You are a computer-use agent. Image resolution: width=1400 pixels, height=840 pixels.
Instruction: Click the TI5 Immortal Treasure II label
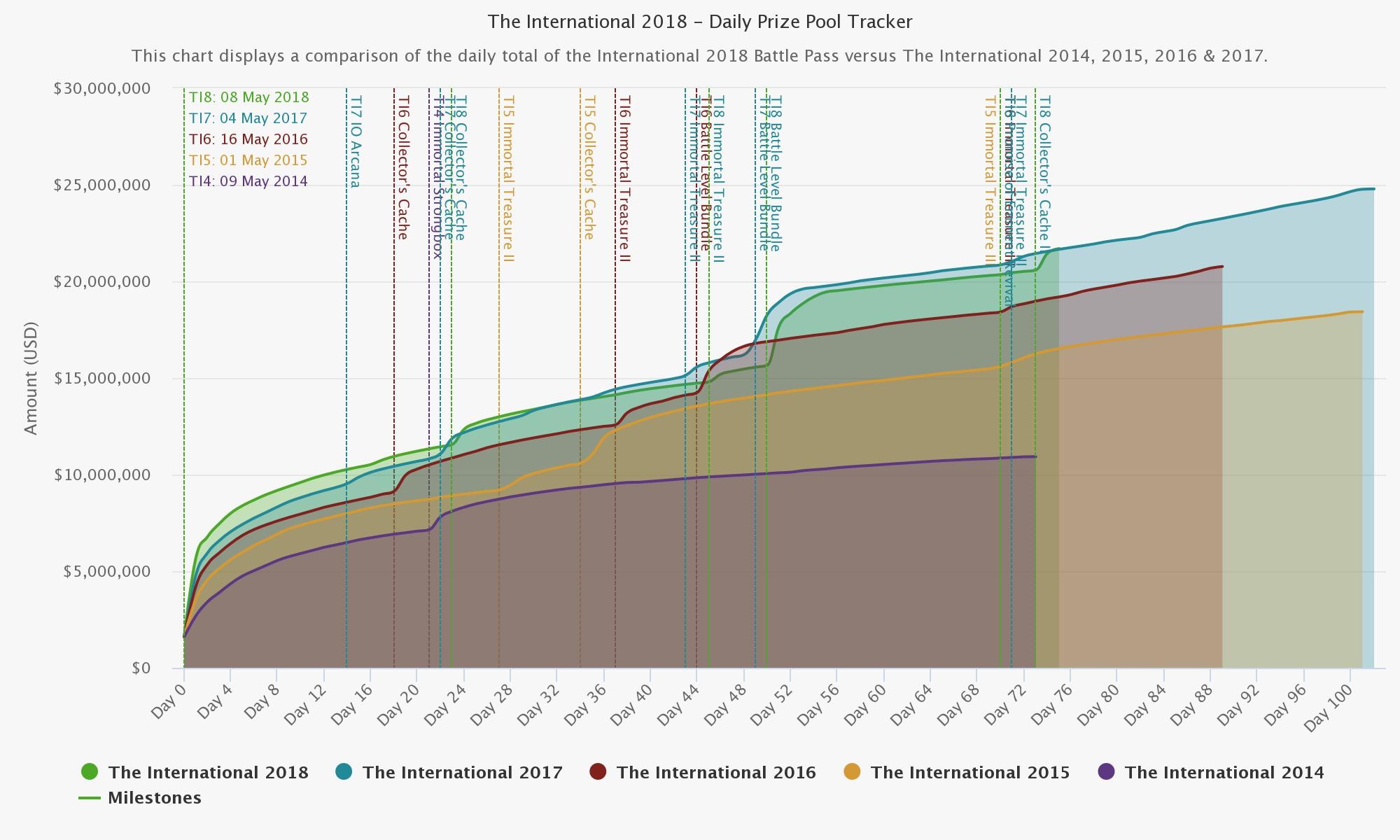tap(508, 179)
